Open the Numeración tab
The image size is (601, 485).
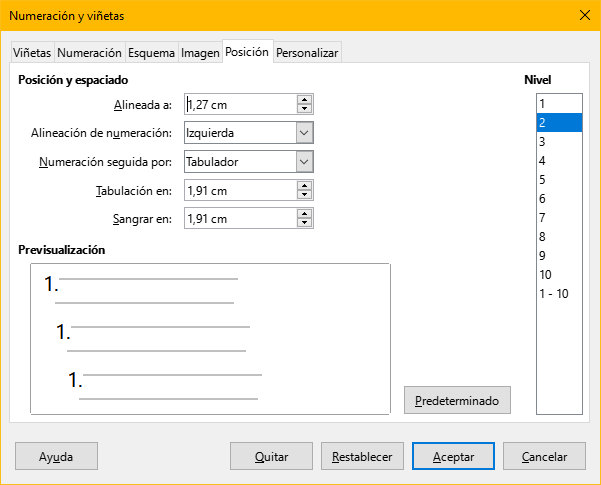pyautogui.click(x=89, y=53)
